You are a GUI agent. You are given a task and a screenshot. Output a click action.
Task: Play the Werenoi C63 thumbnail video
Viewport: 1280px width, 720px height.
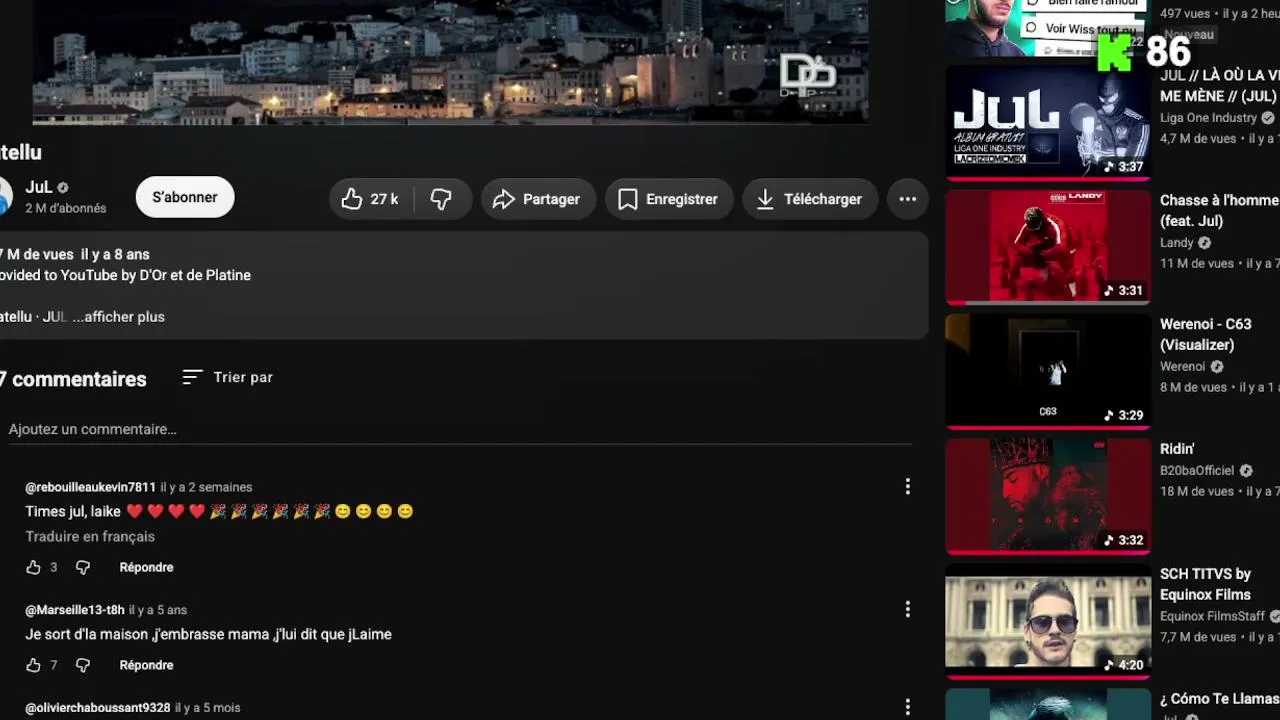coord(1048,371)
